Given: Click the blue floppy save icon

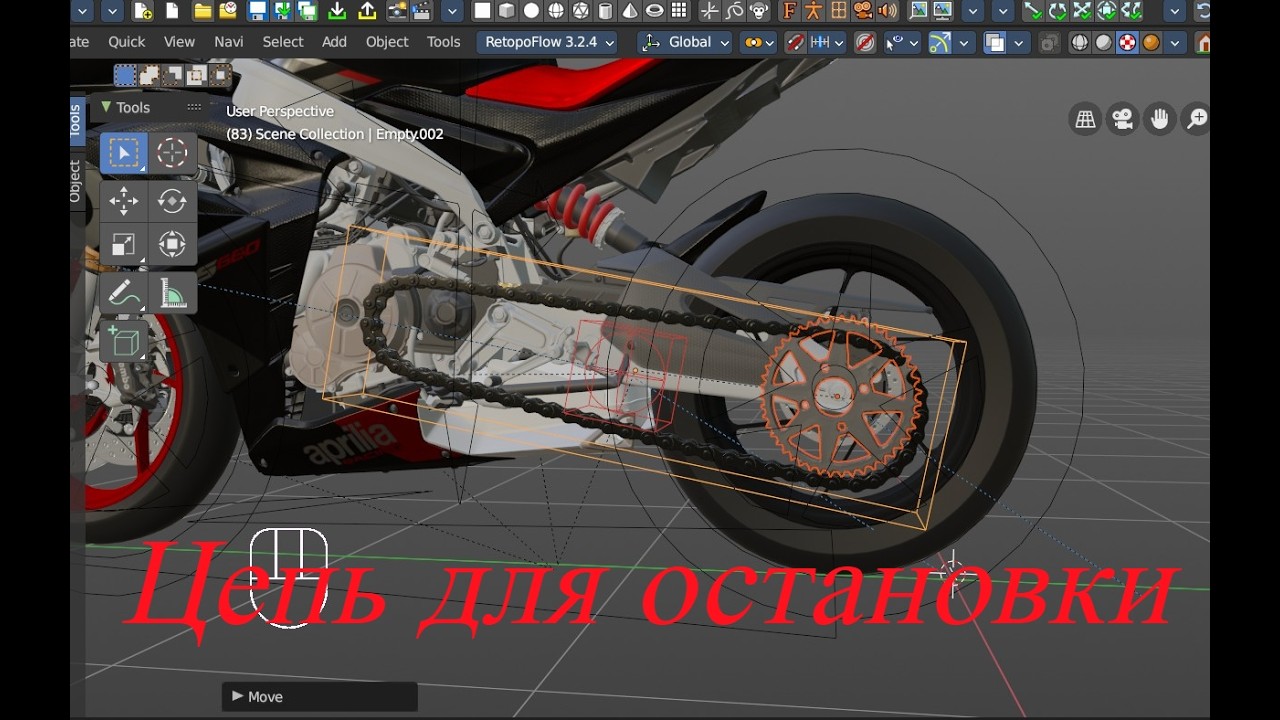Looking at the screenshot, I should coord(257,11).
